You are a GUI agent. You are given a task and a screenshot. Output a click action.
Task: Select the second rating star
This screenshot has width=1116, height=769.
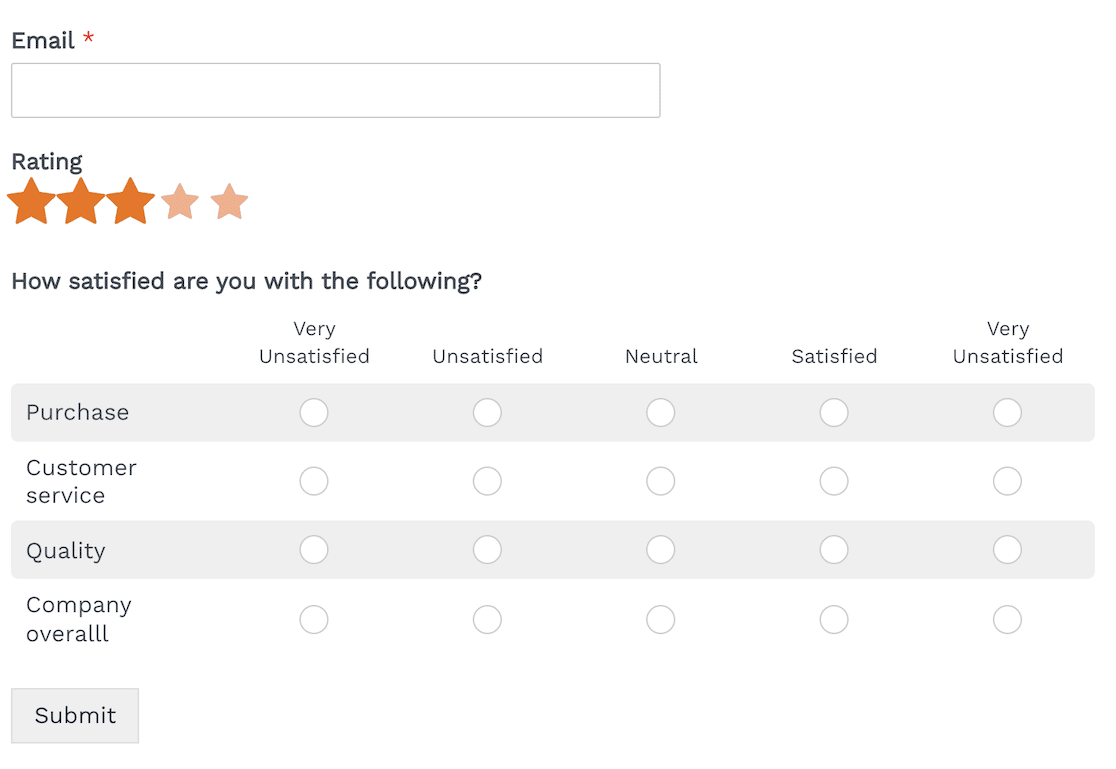coord(81,202)
